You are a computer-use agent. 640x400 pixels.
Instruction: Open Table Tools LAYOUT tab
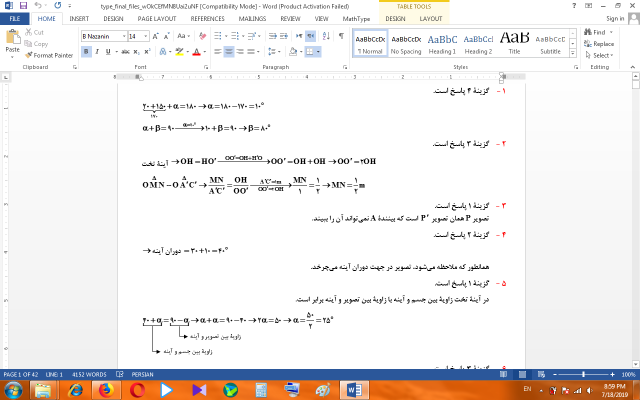pyautogui.click(x=431, y=19)
